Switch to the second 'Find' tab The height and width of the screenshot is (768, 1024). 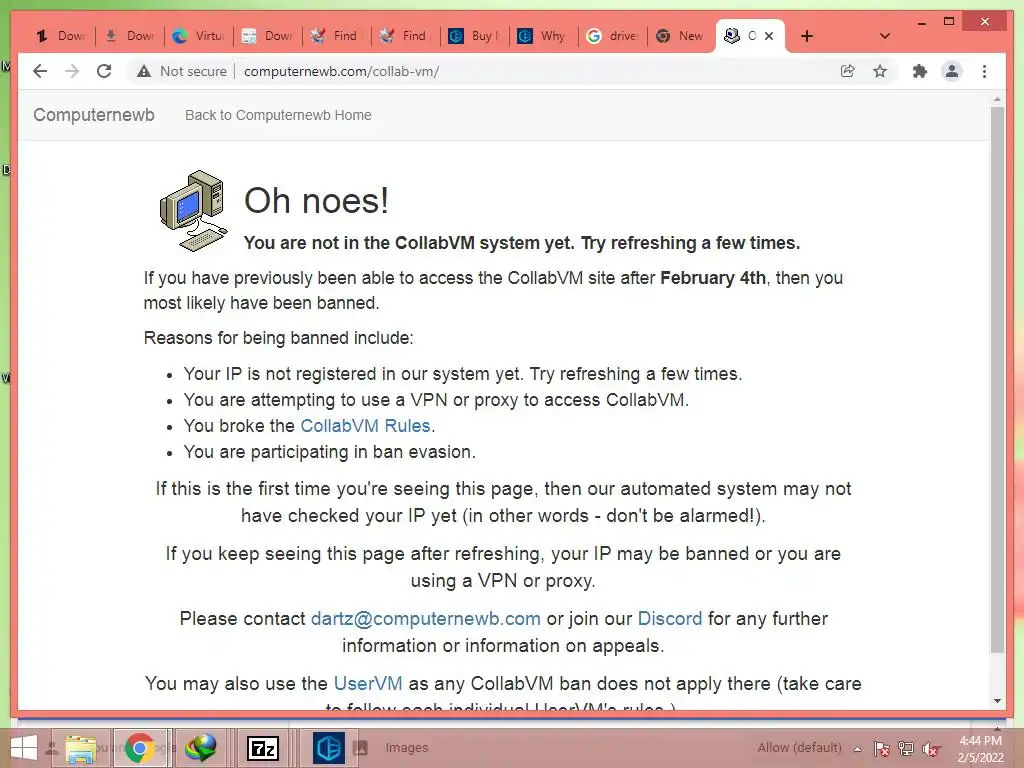(406, 36)
